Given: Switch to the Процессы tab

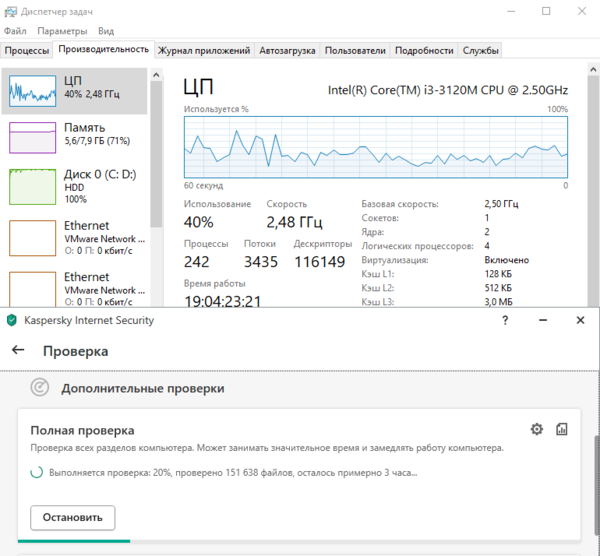Looking at the screenshot, I should (27, 50).
